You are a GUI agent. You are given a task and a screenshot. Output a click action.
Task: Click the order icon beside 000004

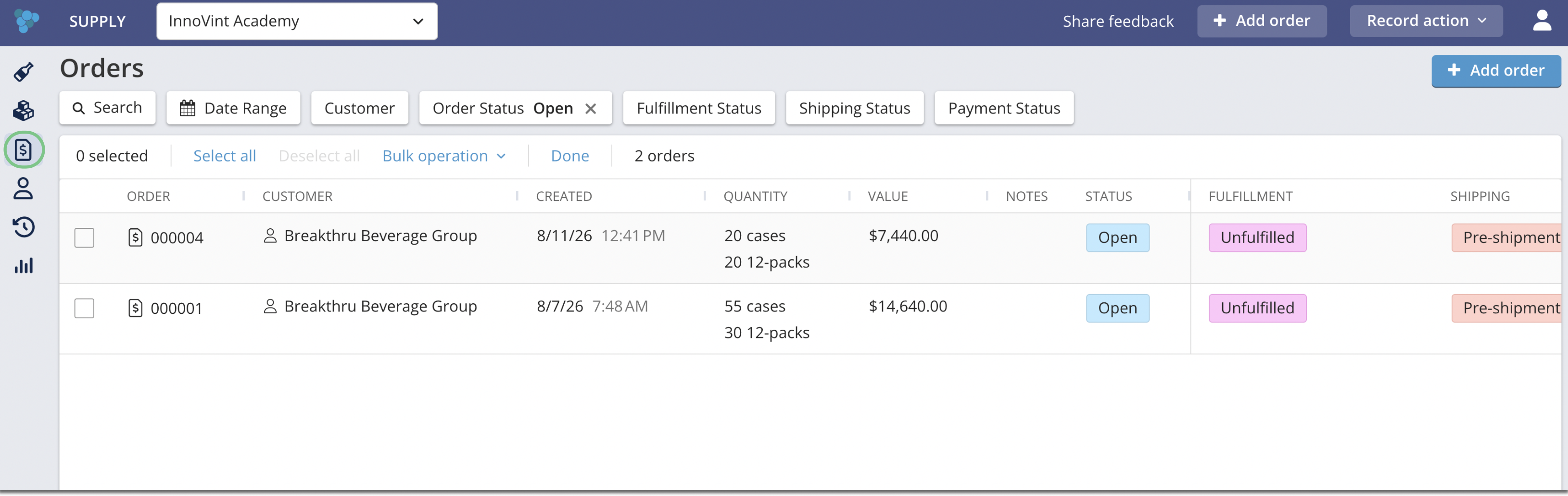136,237
